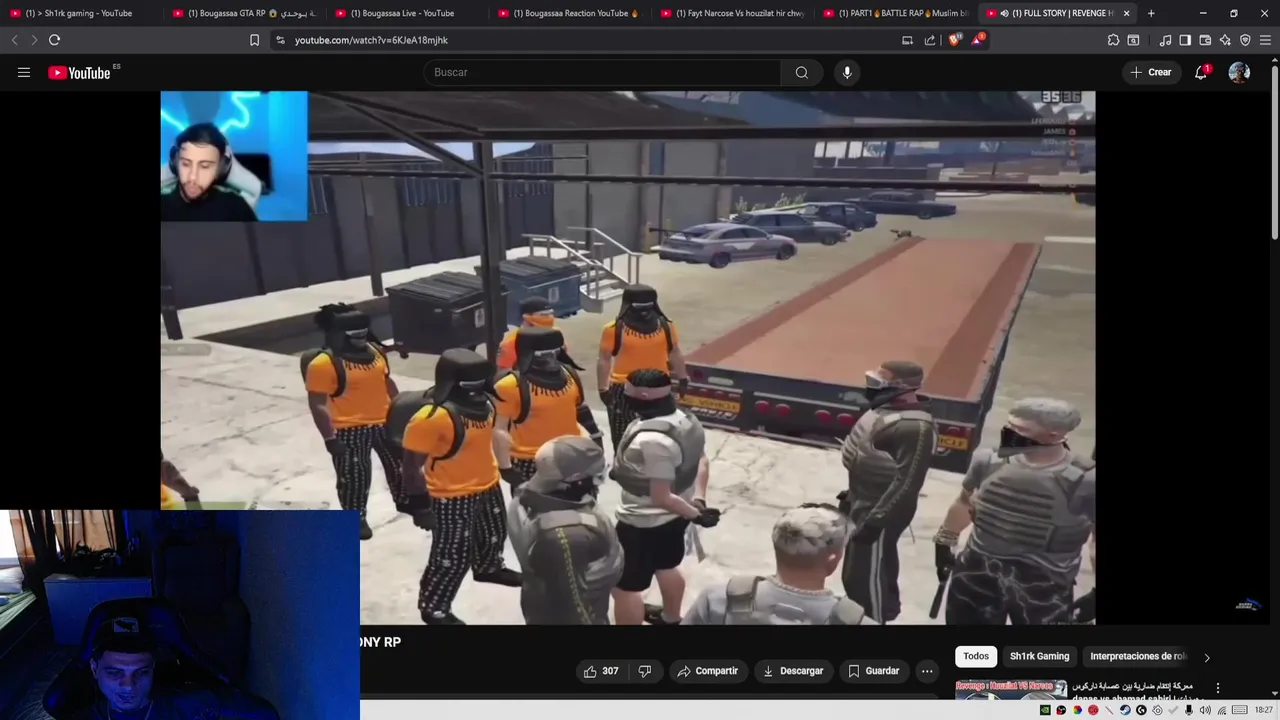Click the youtube.com URL address field
The height and width of the screenshot is (720, 1280).
pos(371,40)
